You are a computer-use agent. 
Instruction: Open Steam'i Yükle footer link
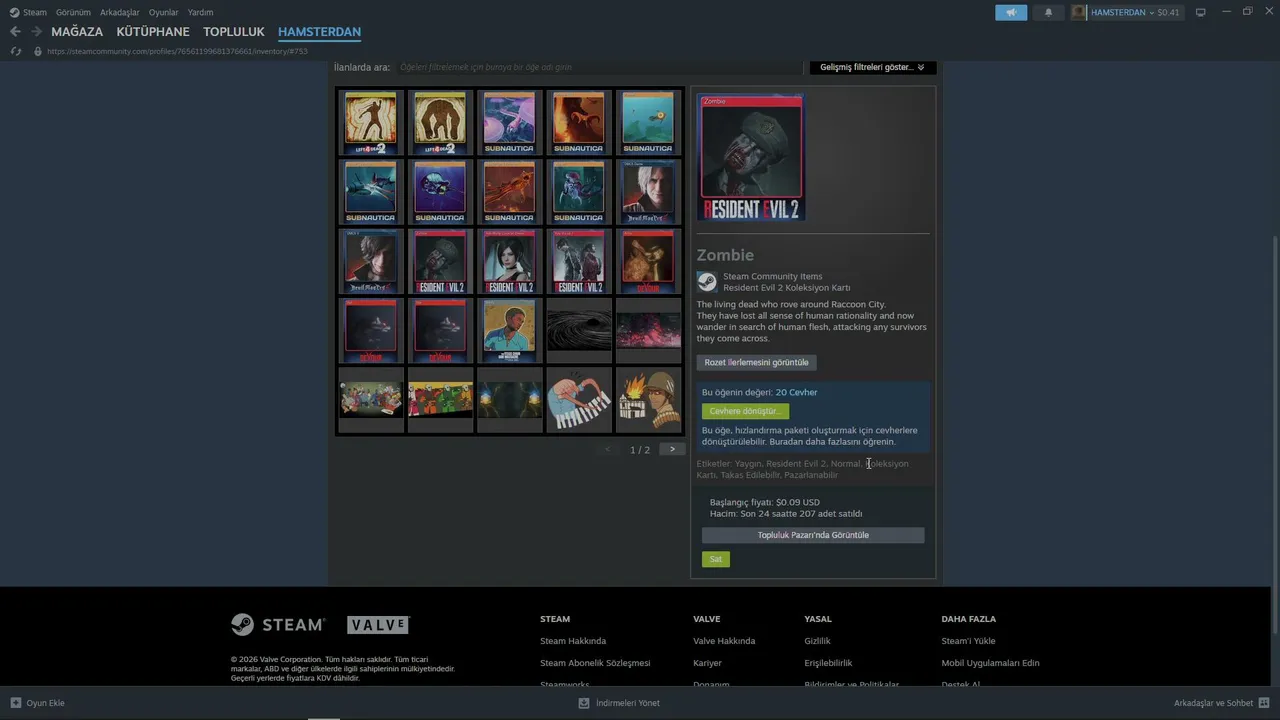point(968,641)
